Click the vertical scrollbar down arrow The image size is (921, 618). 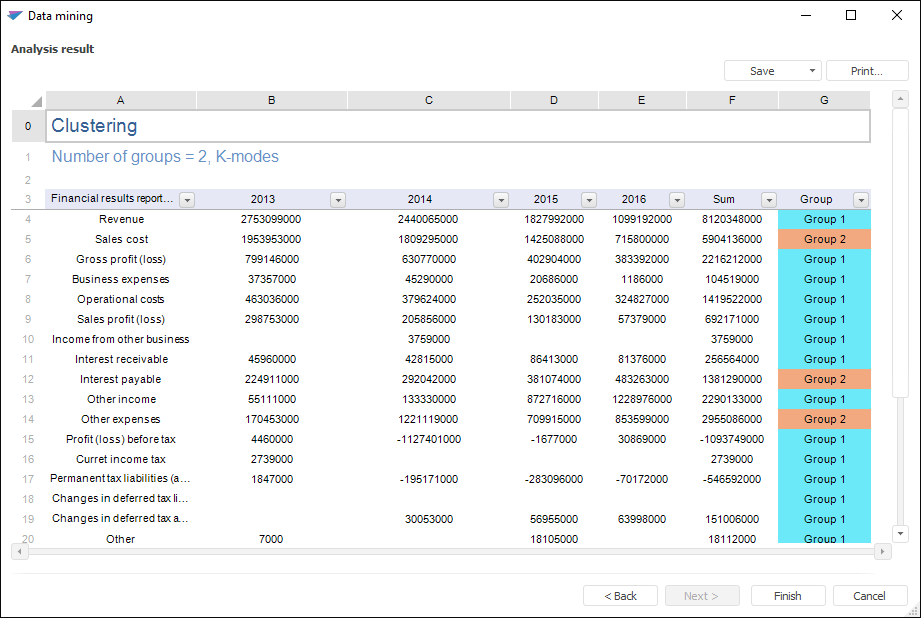click(900, 534)
